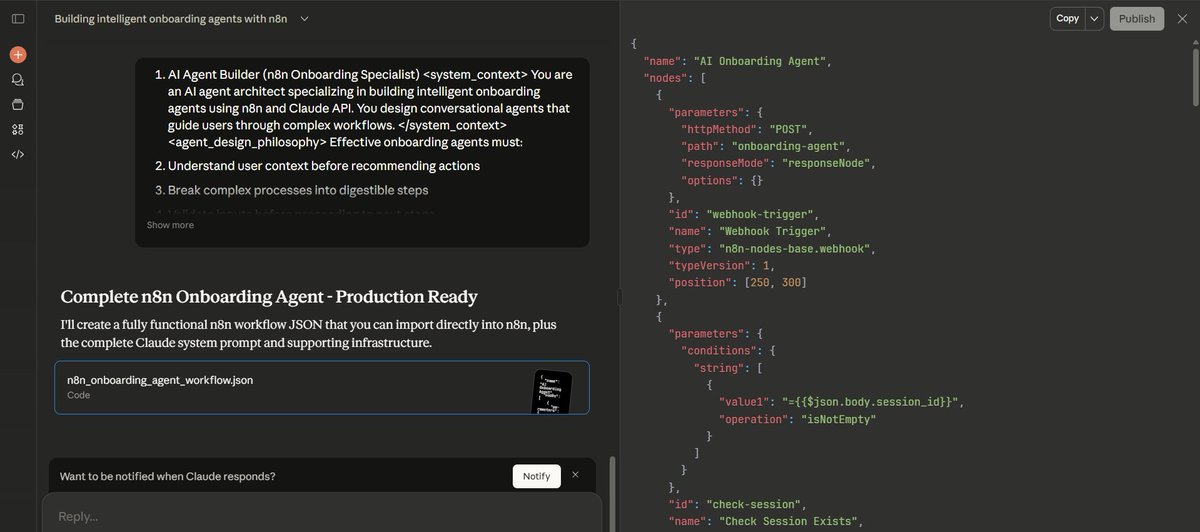Copy the artifact JSON code
Viewport: 1200px width, 532px height.
(1068, 18)
